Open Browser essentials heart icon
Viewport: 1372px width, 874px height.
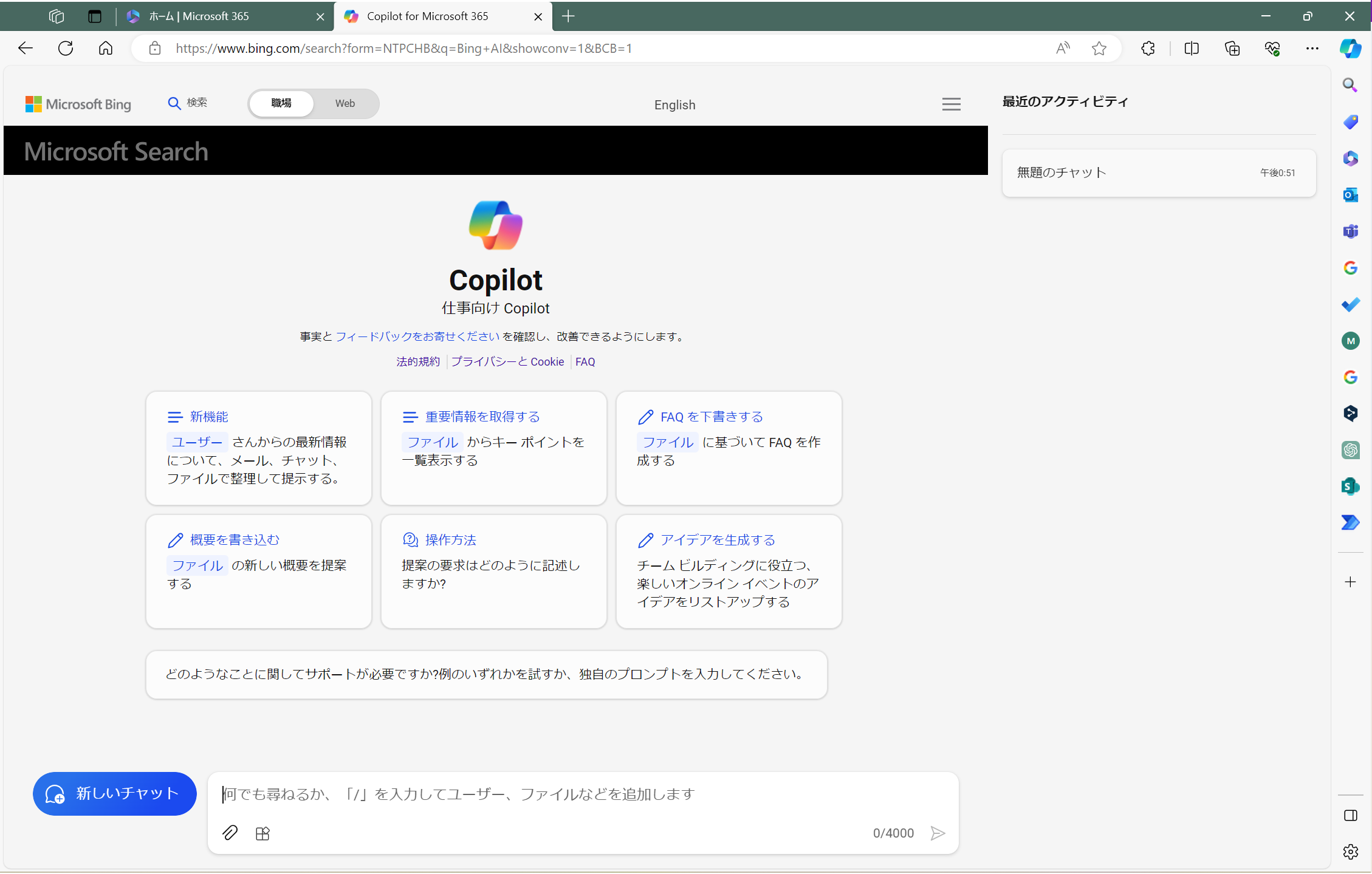[1272, 49]
